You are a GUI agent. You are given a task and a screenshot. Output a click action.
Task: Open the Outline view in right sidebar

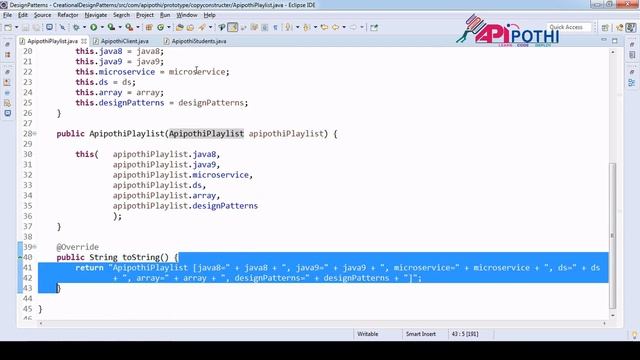632,83
